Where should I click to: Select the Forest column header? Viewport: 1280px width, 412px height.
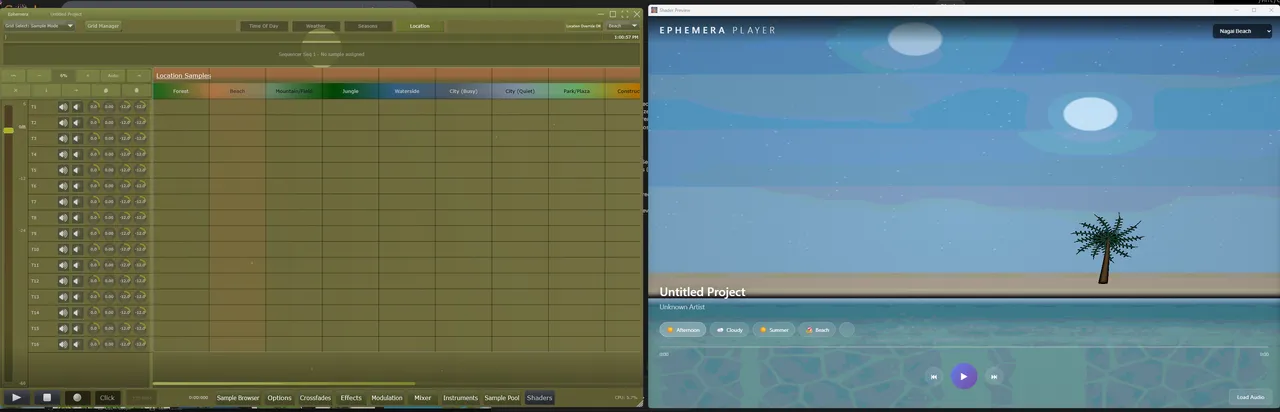(x=181, y=91)
